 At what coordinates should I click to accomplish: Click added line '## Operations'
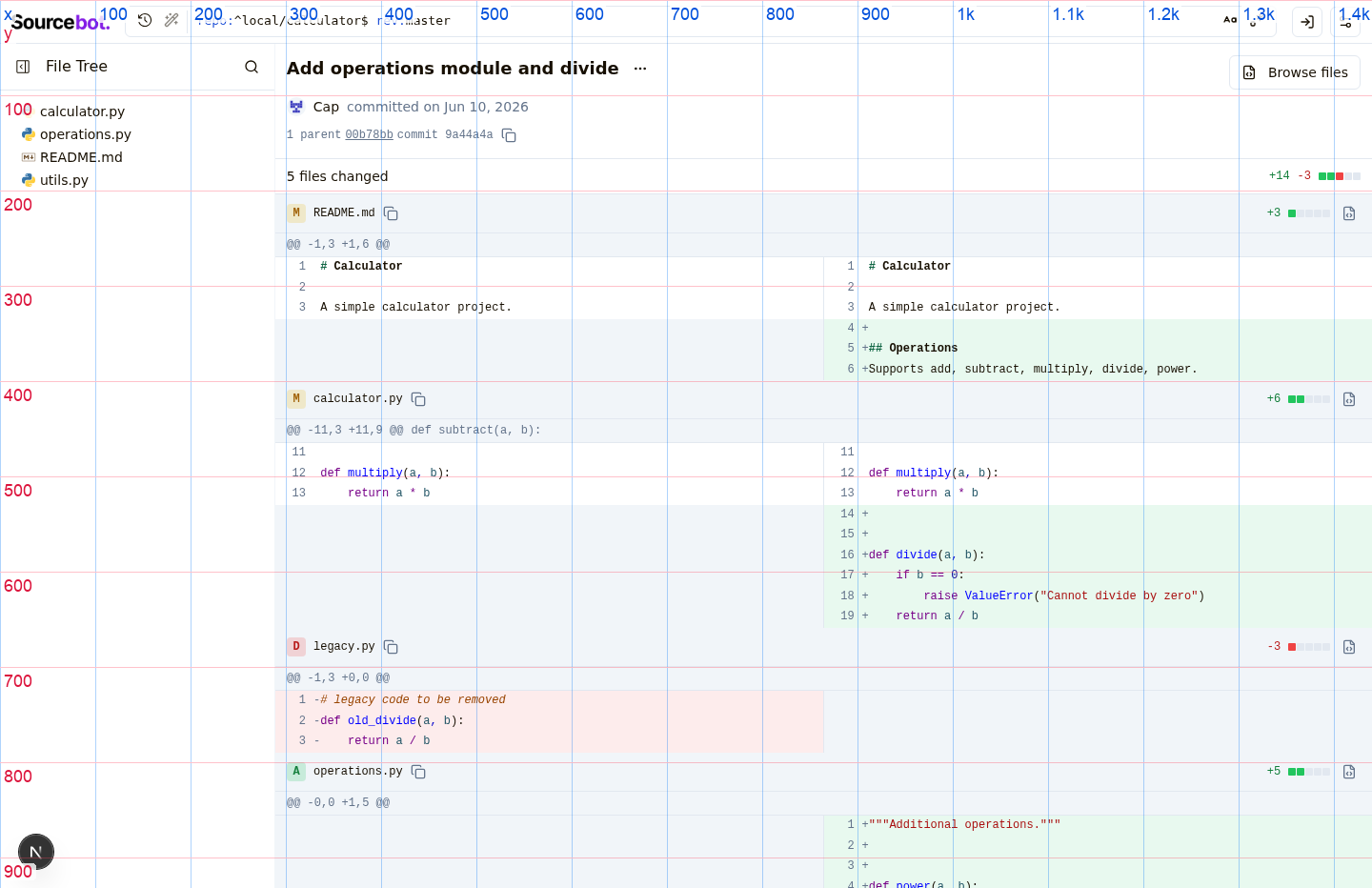[x=913, y=349]
